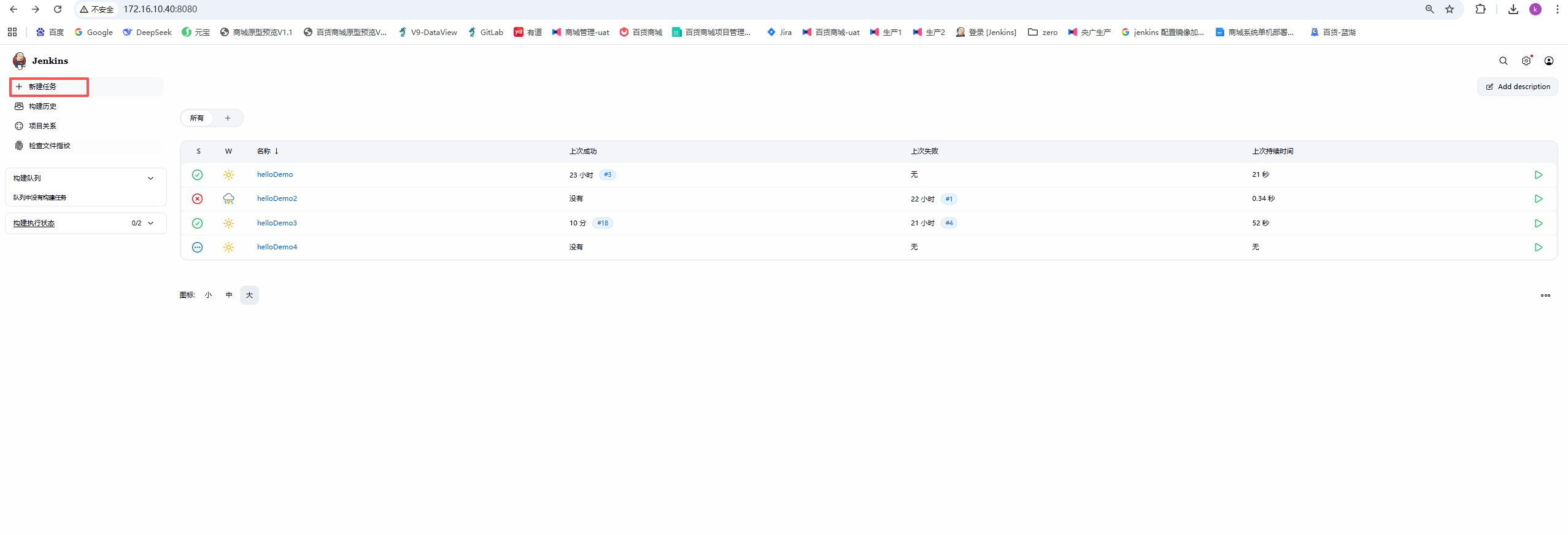This screenshot has width=1568, height=535.
Task: Open the helloDemo3 job
Action: click(x=277, y=223)
